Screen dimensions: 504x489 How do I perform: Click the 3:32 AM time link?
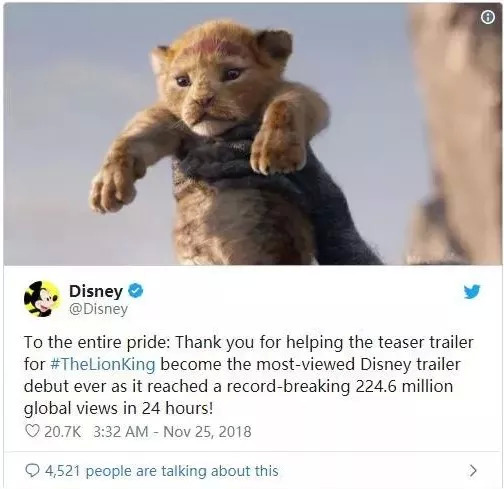click(x=121, y=432)
